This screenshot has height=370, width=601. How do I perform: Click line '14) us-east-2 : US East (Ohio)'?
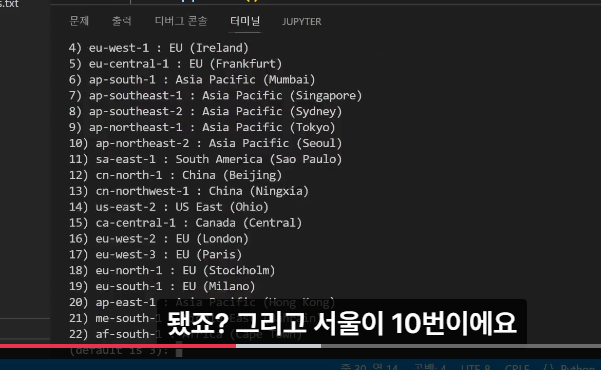click(169, 207)
